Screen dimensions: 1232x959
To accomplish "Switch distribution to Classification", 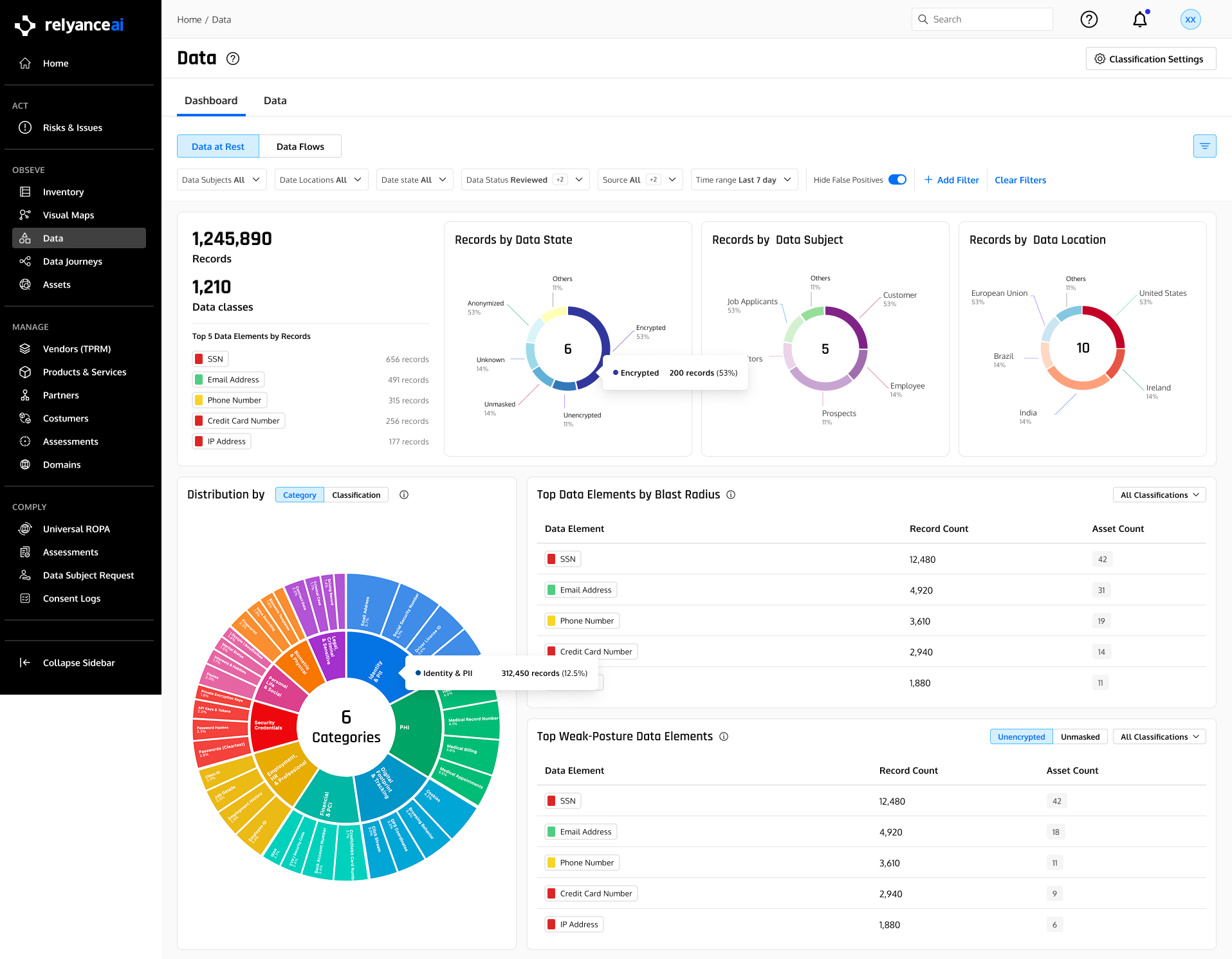I will (x=356, y=495).
